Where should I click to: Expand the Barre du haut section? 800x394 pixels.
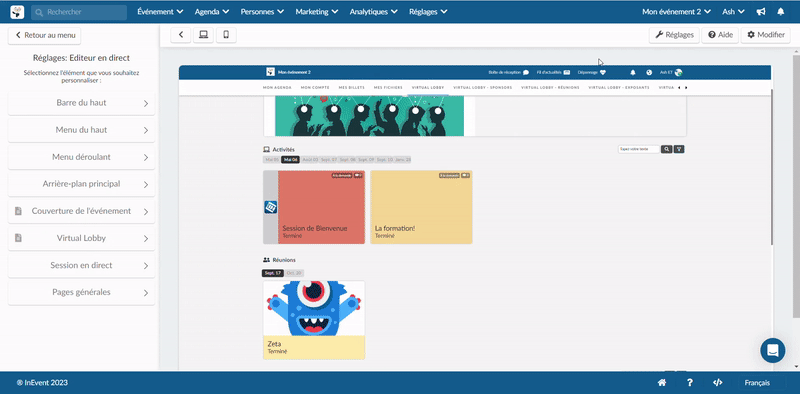[82, 103]
